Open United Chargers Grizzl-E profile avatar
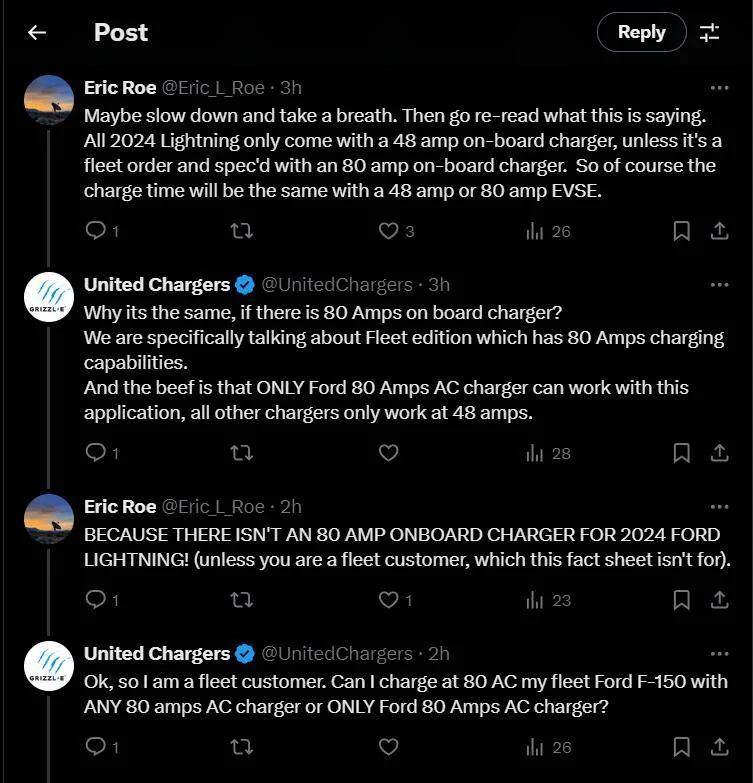The width and height of the screenshot is (753, 783). pos(49,297)
